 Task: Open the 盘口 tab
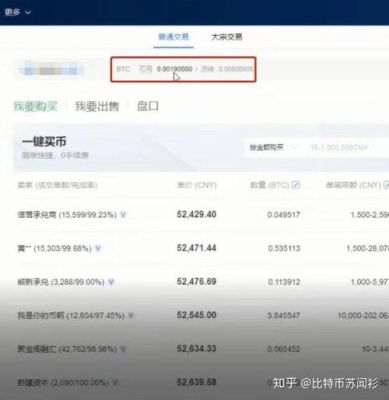[x=148, y=106]
